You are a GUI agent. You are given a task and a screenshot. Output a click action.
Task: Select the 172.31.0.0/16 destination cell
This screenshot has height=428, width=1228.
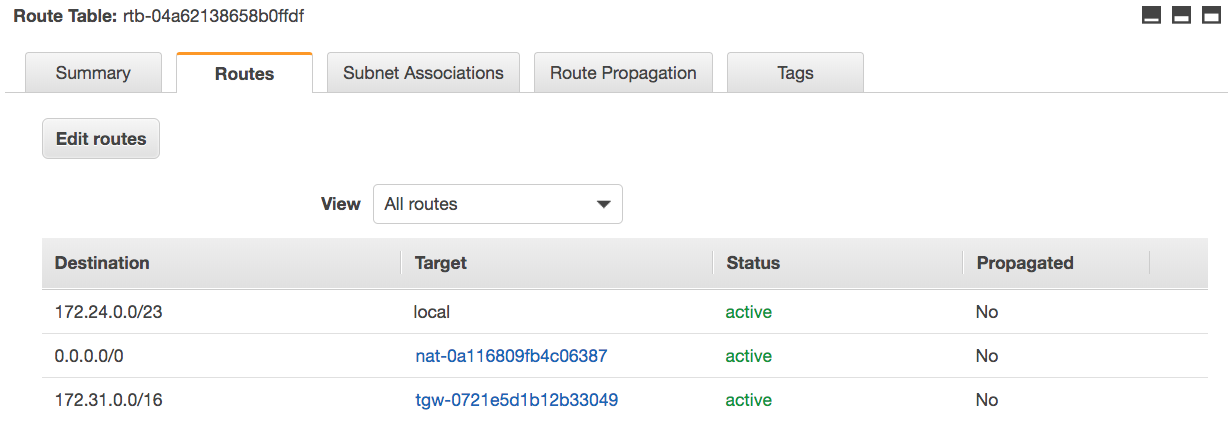point(108,400)
